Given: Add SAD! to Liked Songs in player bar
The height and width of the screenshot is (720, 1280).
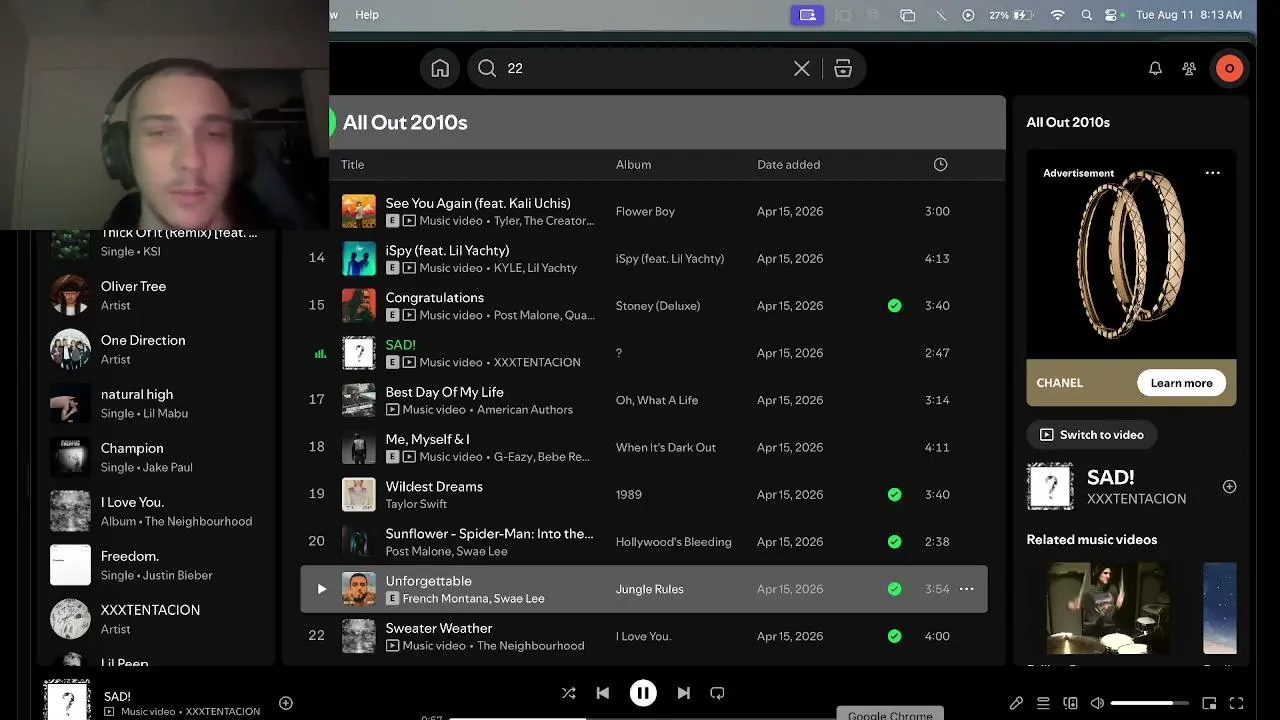Looking at the screenshot, I should coord(285,703).
